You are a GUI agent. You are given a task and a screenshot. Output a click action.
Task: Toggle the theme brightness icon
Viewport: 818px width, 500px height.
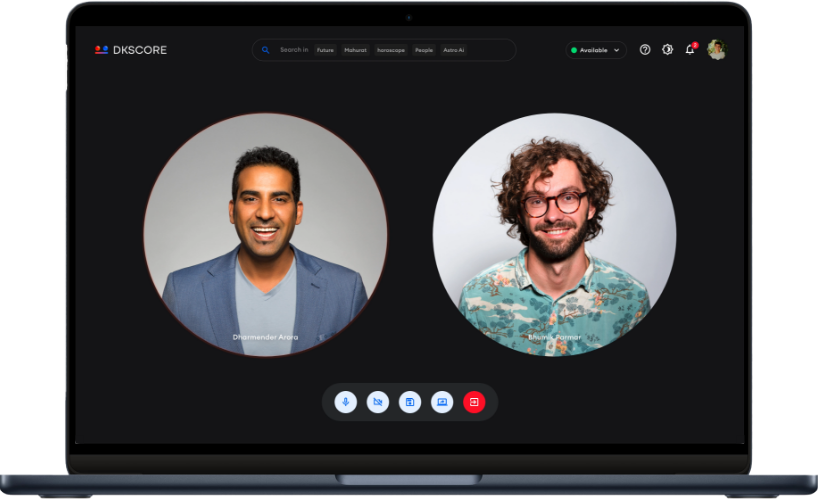667,50
